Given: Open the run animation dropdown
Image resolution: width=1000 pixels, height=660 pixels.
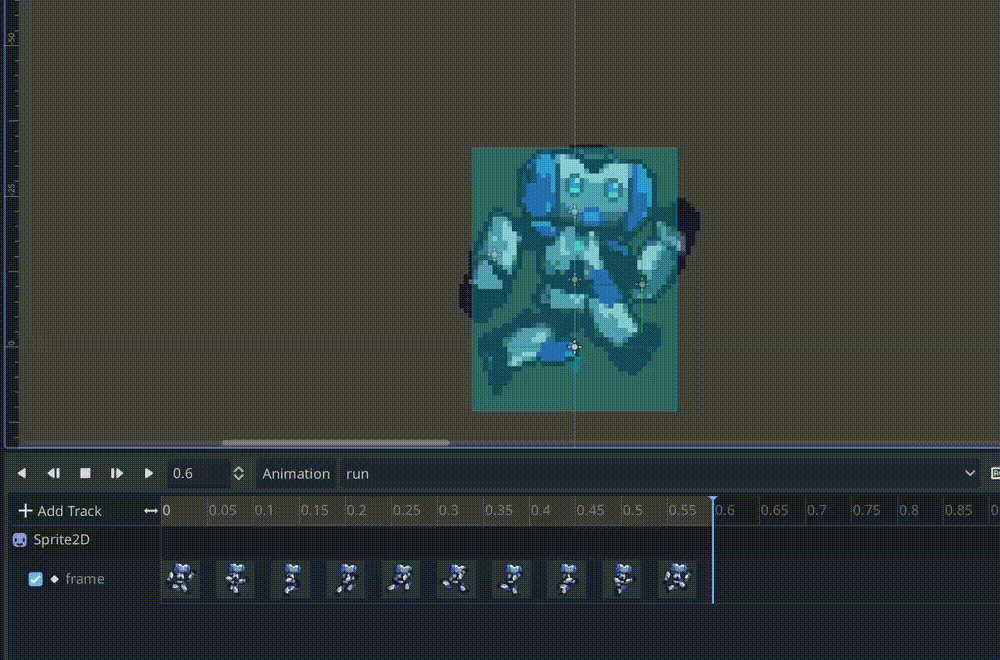Looking at the screenshot, I should 660,474.
